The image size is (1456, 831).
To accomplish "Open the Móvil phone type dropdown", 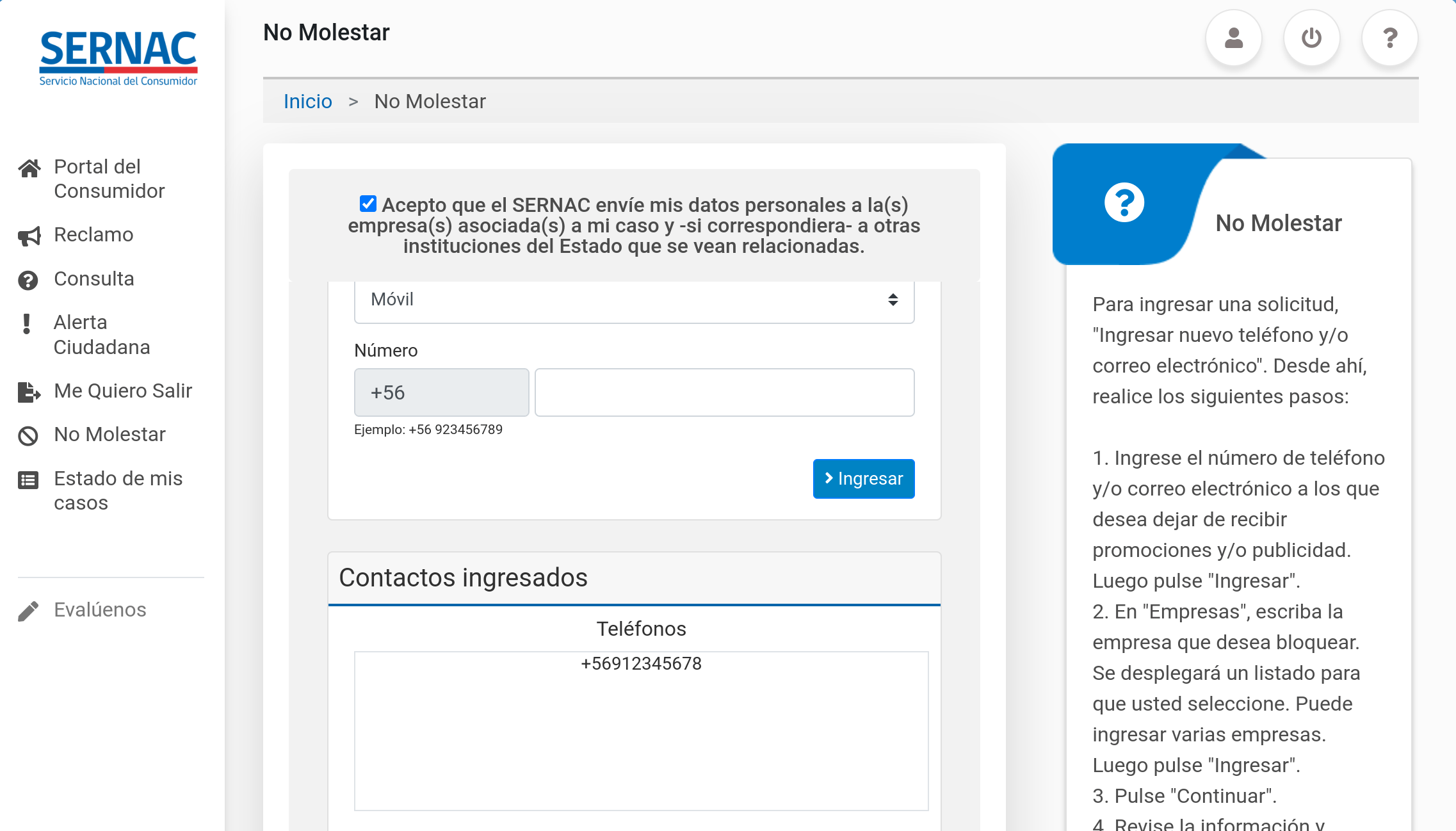I will pos(635,300).
